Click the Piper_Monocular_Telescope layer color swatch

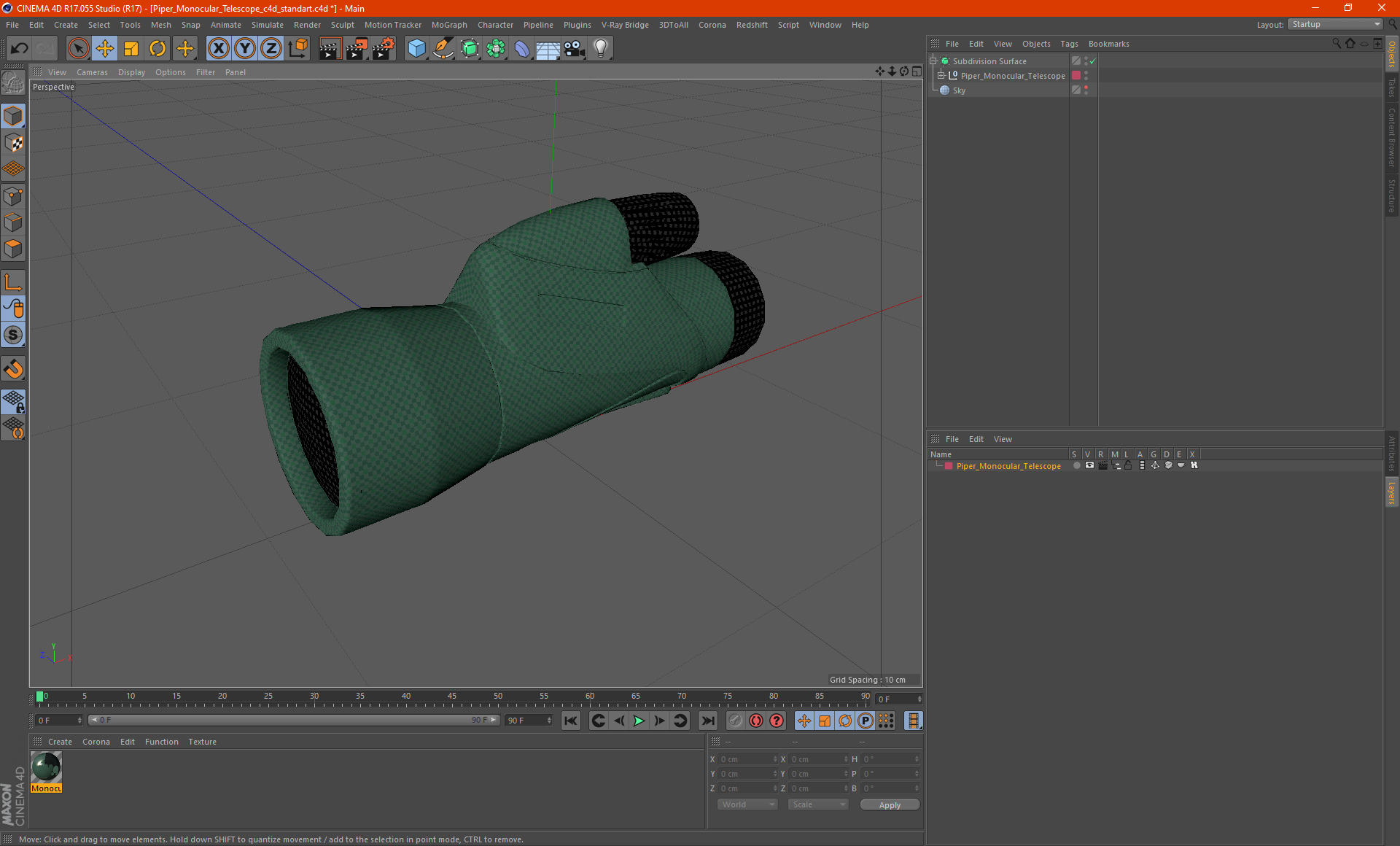click(x=949, y=466)
